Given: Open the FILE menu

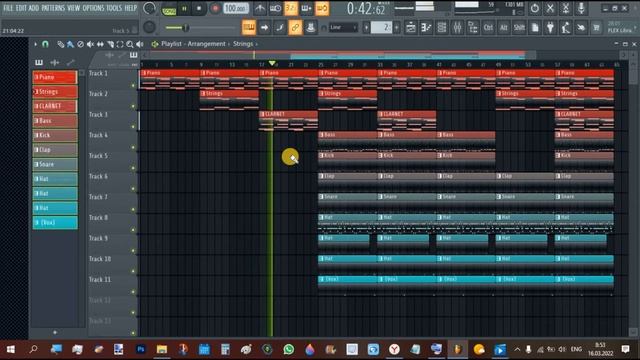Looking at the screenshot, I should point(8,8).
